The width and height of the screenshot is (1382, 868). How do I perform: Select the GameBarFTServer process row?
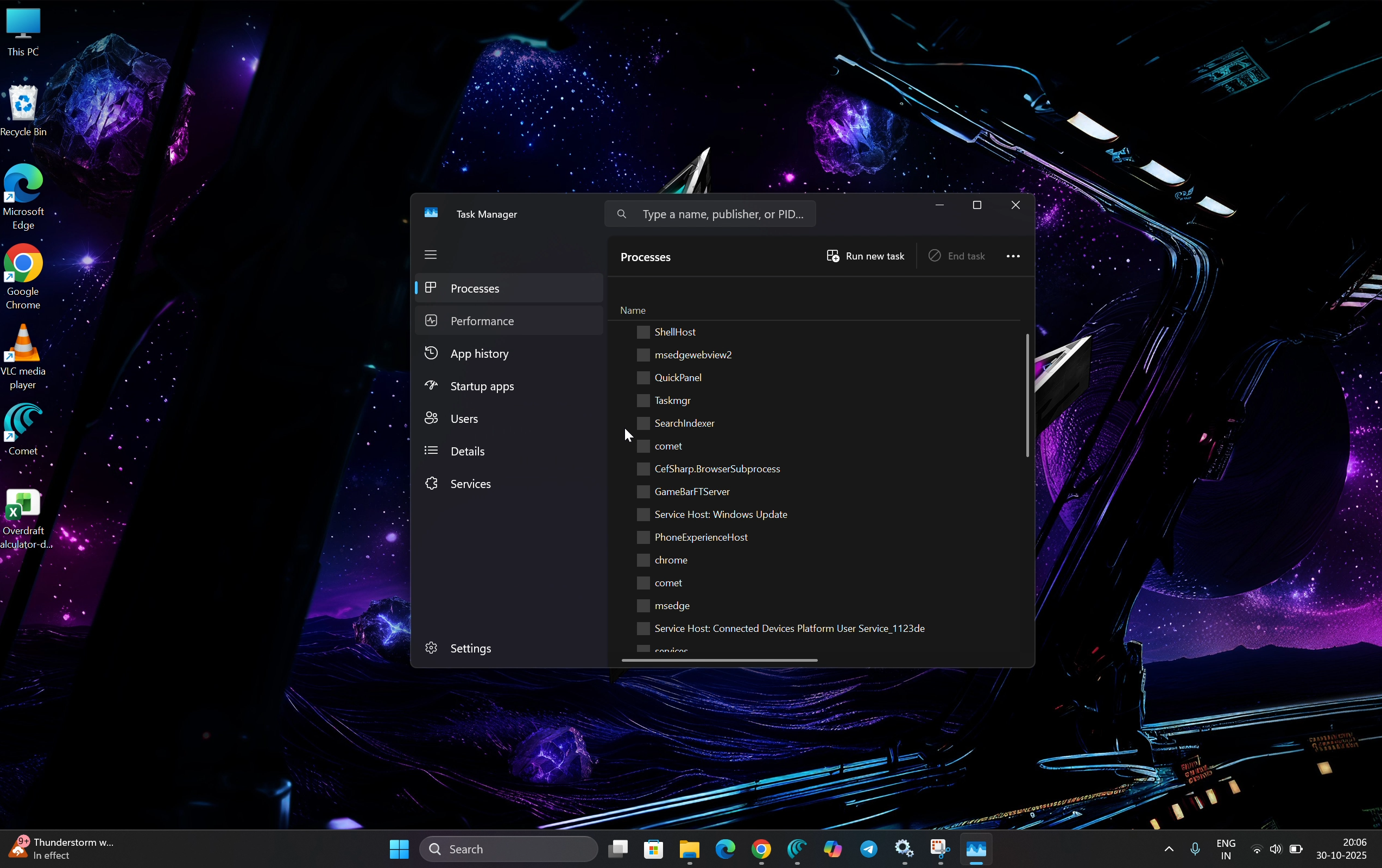point(692,492)
